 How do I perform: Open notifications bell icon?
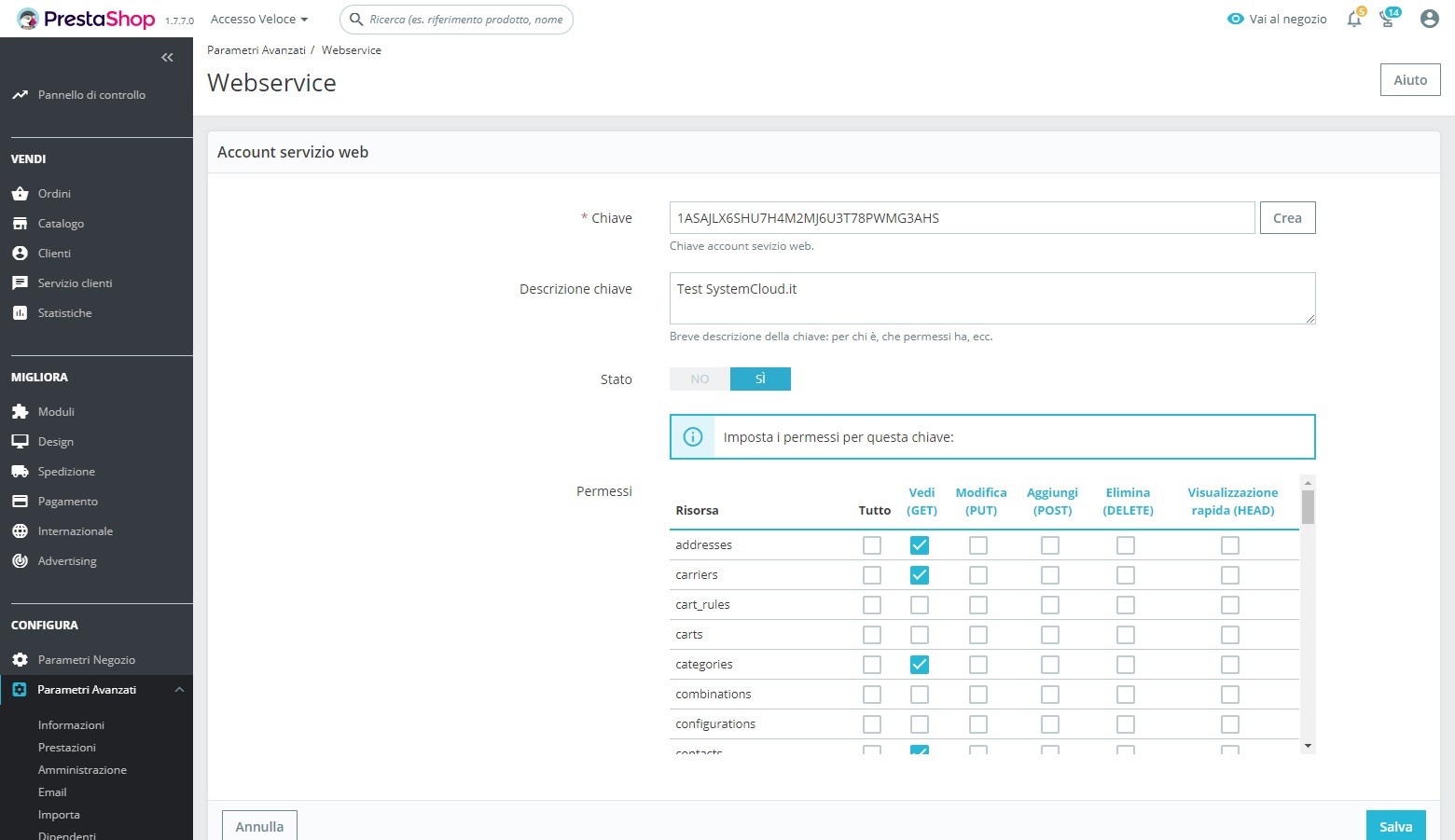click(1354, 19)
